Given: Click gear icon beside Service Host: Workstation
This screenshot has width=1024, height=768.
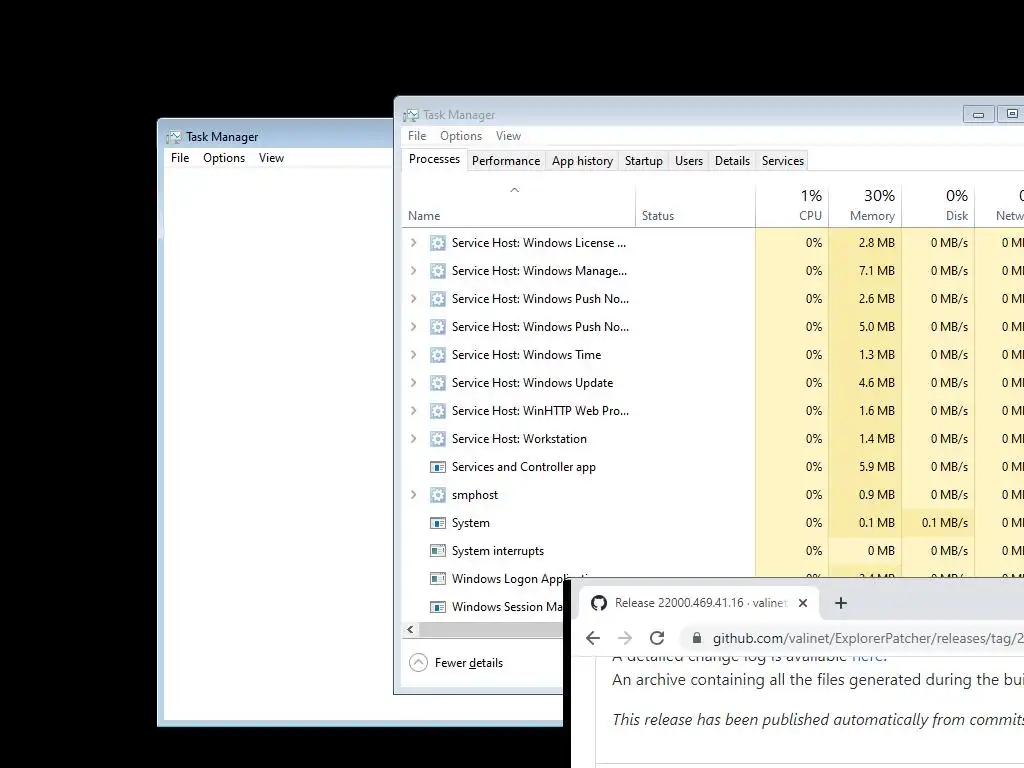Looking at the screenshot, I should [438, 439].
